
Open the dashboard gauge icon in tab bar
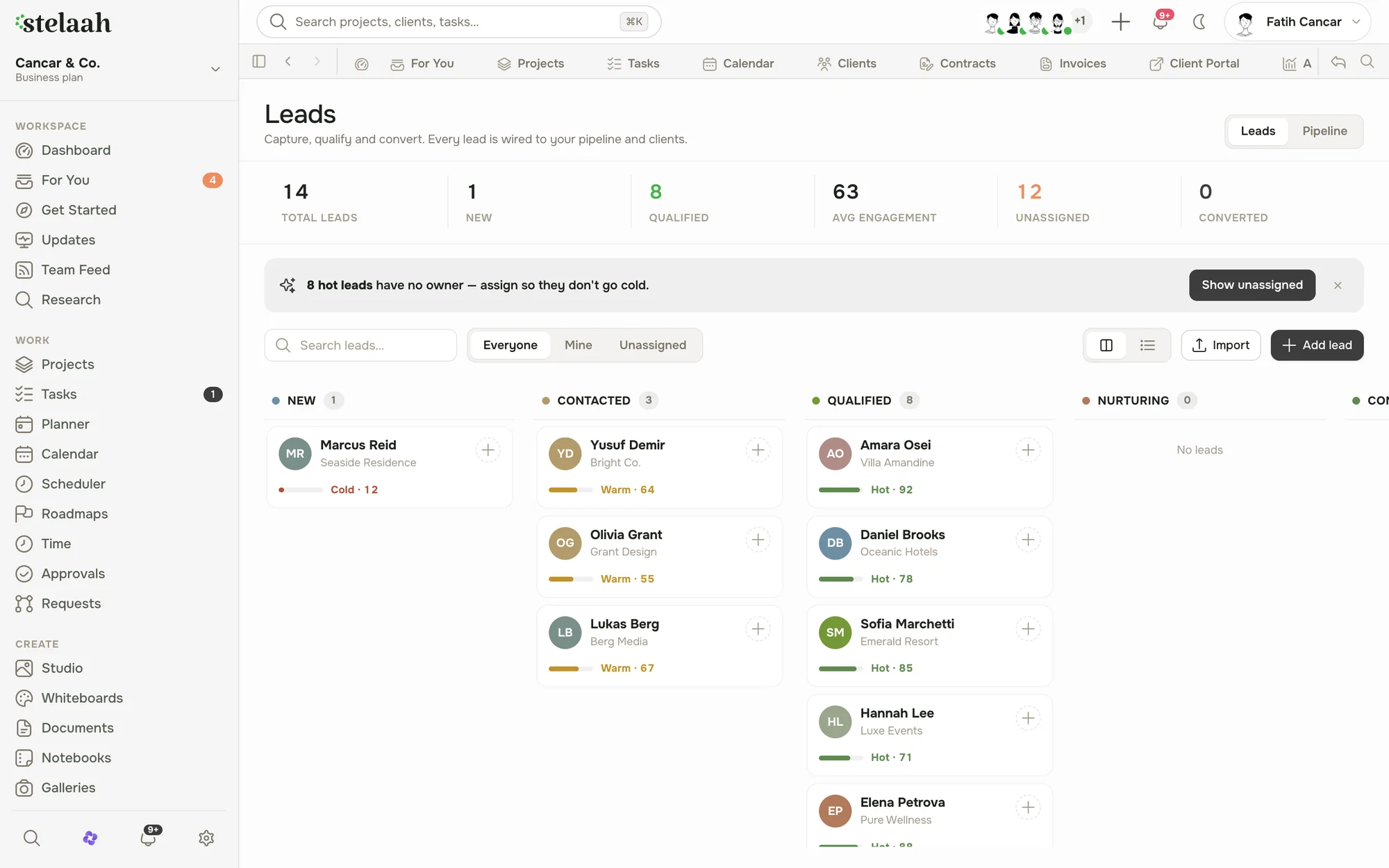[361, 64]
